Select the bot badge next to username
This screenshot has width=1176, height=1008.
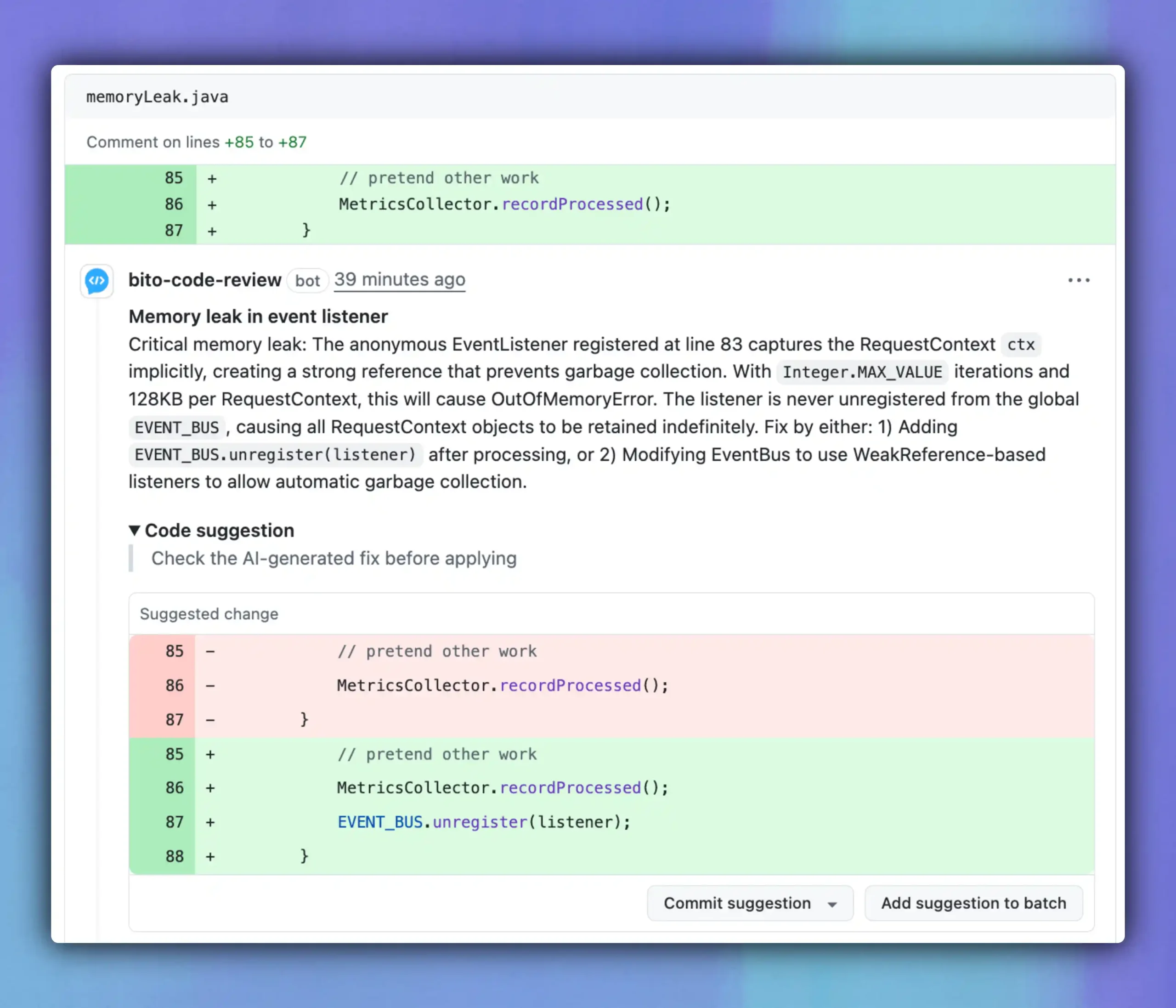pos(307,280)
